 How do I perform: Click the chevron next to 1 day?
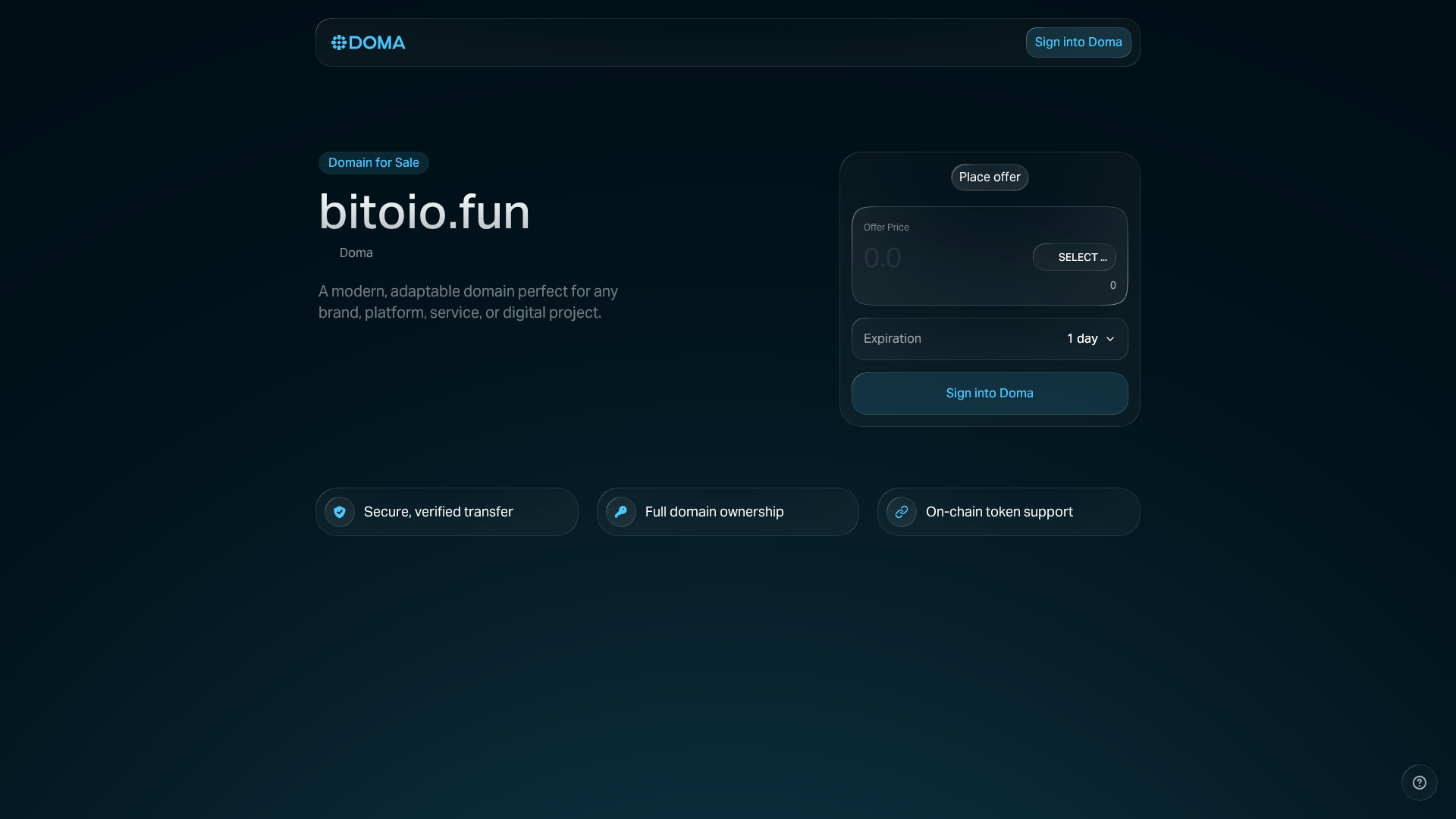pos(1109,339)
